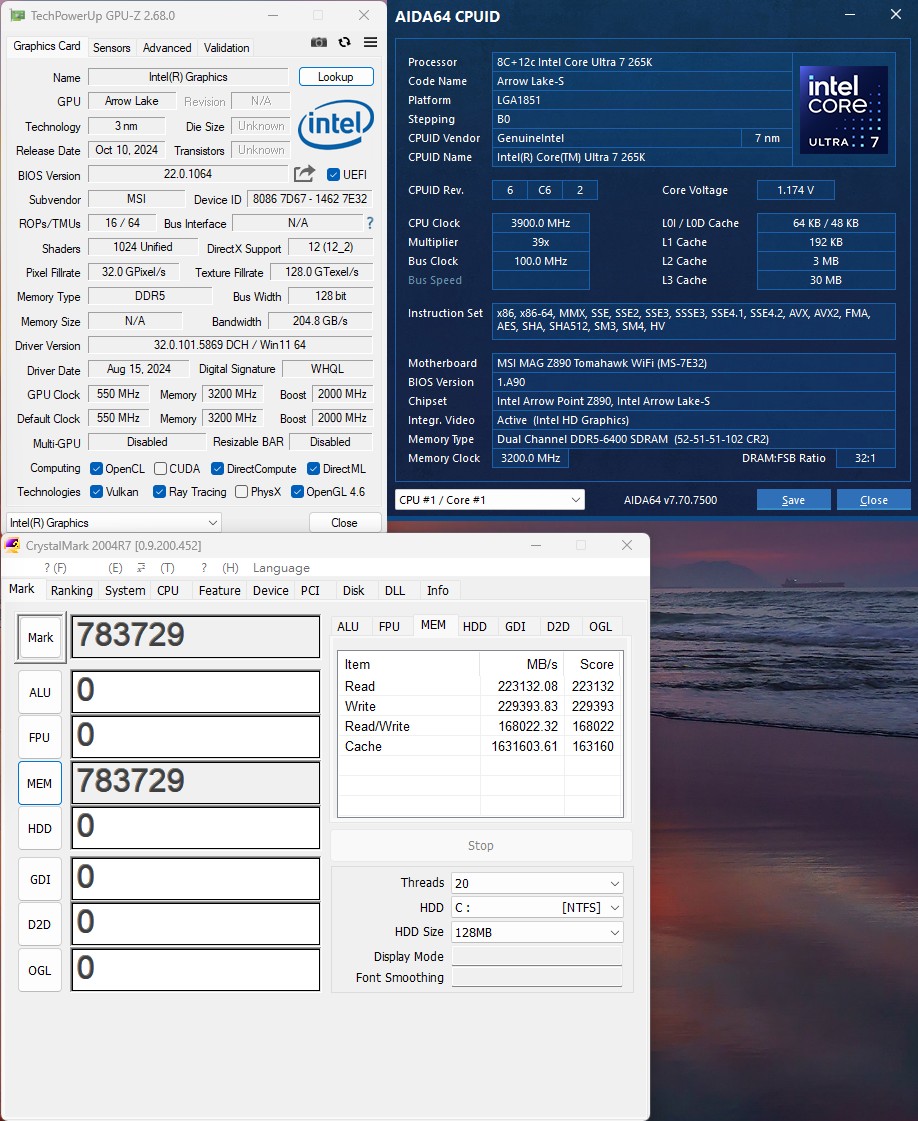This screenshot has height=1121, width=918.
Task: Run the ALU benchmark button
Action: (40, 692)
